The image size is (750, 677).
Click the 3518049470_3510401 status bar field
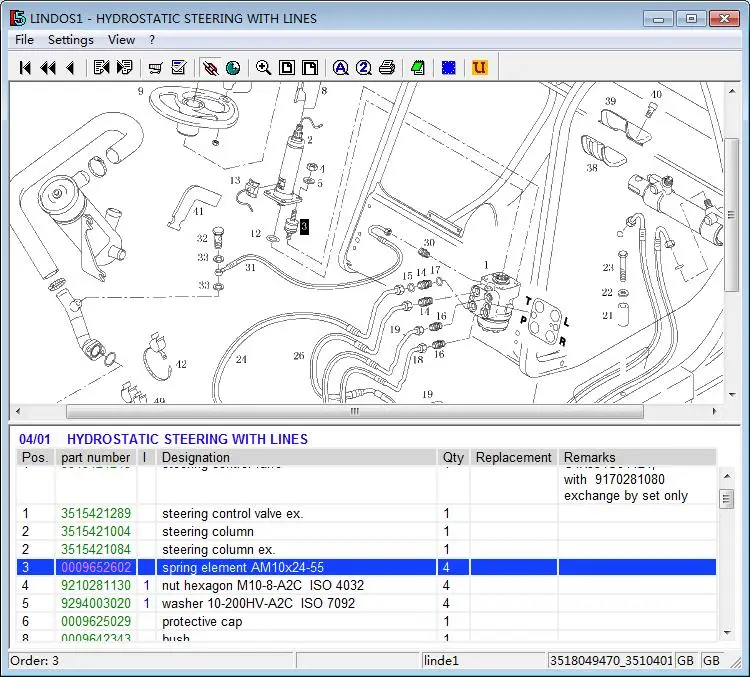coord(611,661)
